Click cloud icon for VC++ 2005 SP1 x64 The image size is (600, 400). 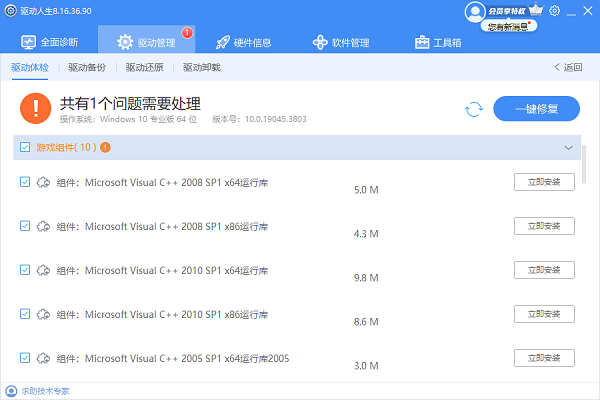pos(43,358)
